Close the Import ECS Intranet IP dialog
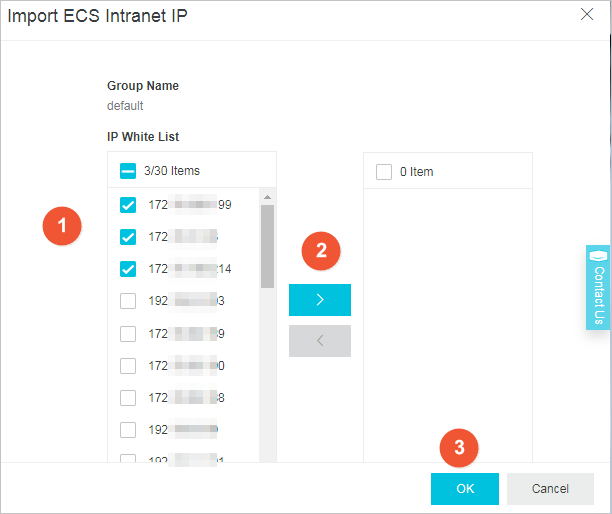612x514 pixels. click(x=587, y=14)
